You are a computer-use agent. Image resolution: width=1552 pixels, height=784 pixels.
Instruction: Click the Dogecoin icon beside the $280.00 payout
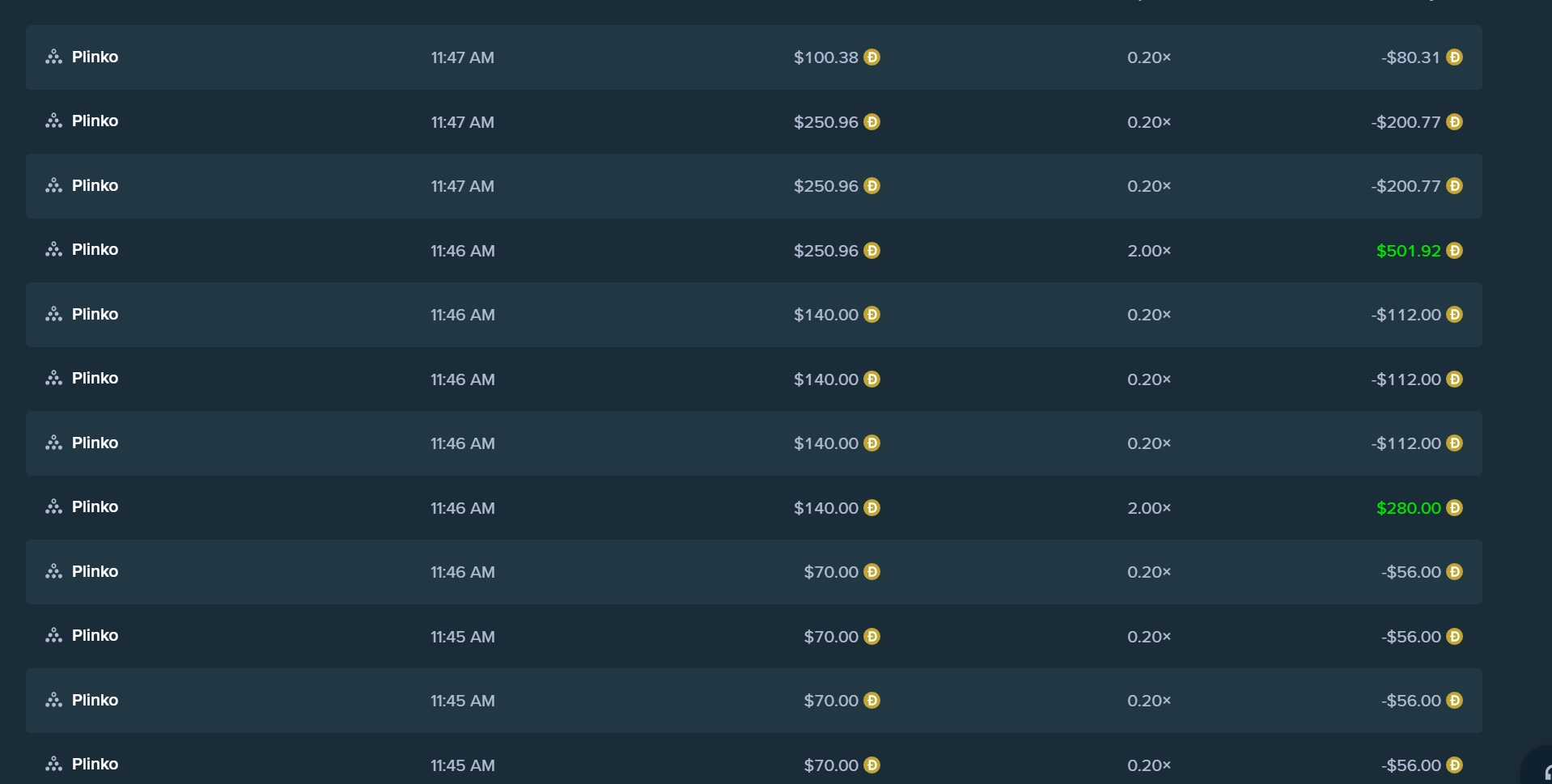pyautogui.click(x=1454, y=508)
